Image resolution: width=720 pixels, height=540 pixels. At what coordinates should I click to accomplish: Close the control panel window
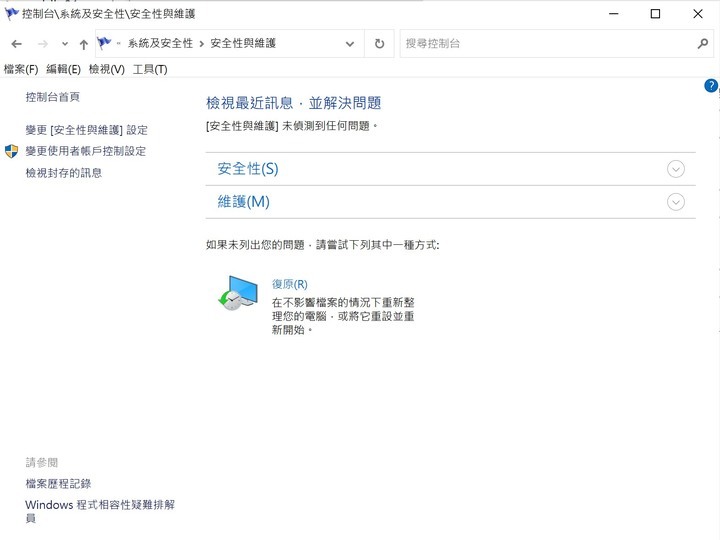click(698, 14)
